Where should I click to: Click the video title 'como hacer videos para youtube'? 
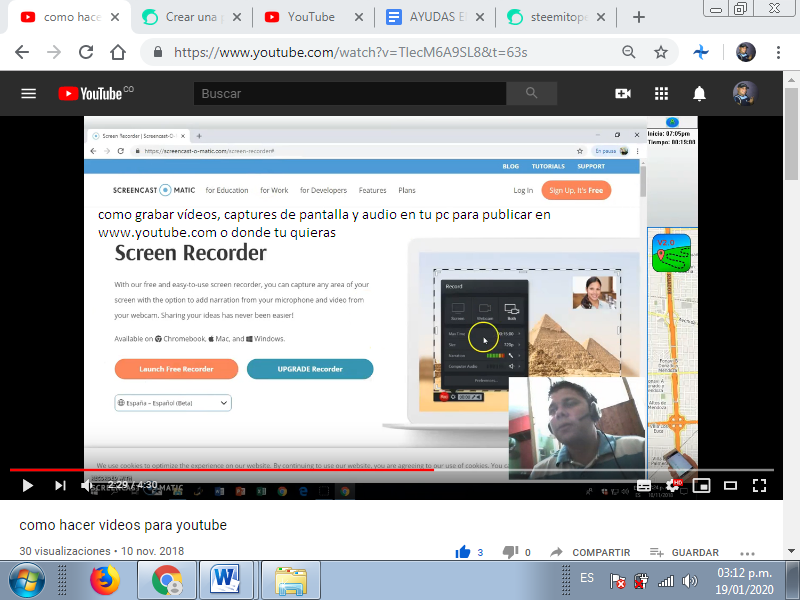(x=123, y=525)
